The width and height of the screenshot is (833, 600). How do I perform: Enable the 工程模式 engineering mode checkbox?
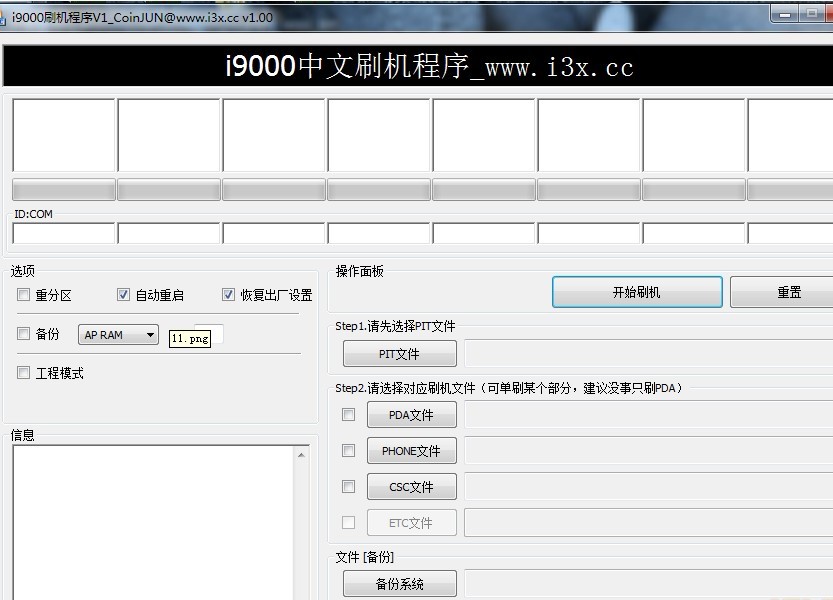point(23,373)
